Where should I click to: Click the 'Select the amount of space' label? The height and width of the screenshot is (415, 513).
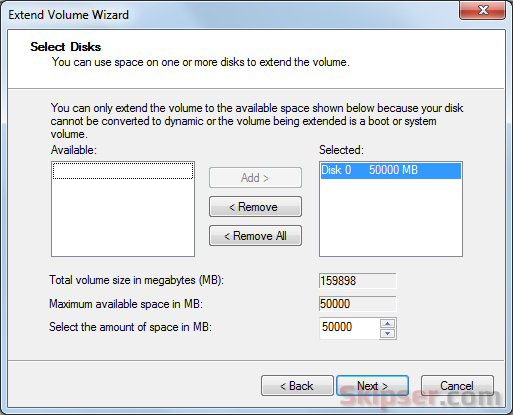click(130, 327)
